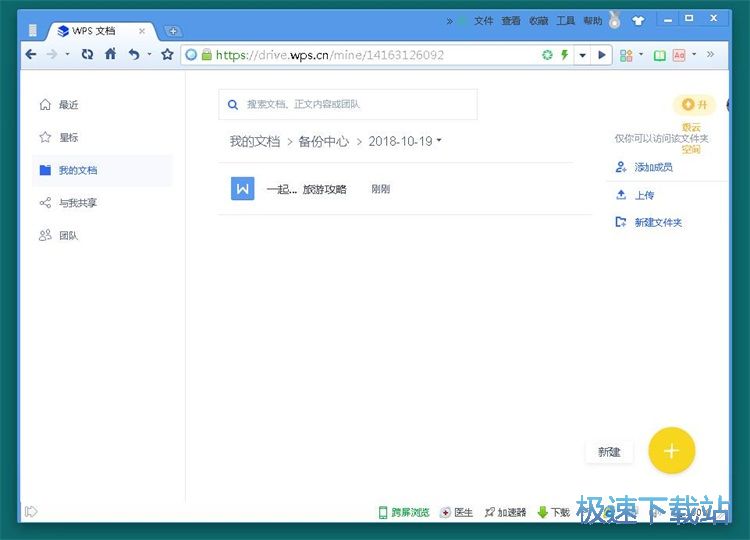Click 上传 upload link
This screenshot has height=540, width=750.
635,195
